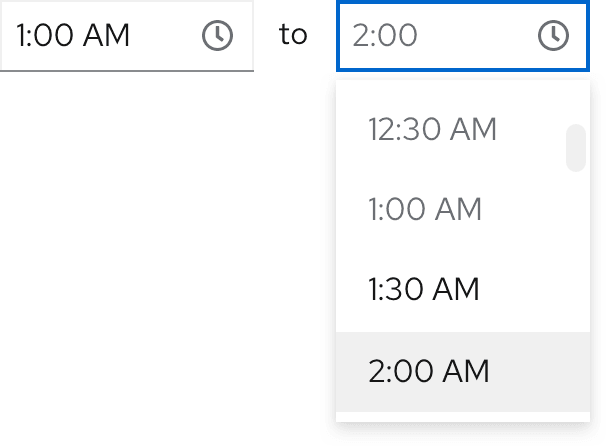Click the clock icon in end time field

click(553, 36)
